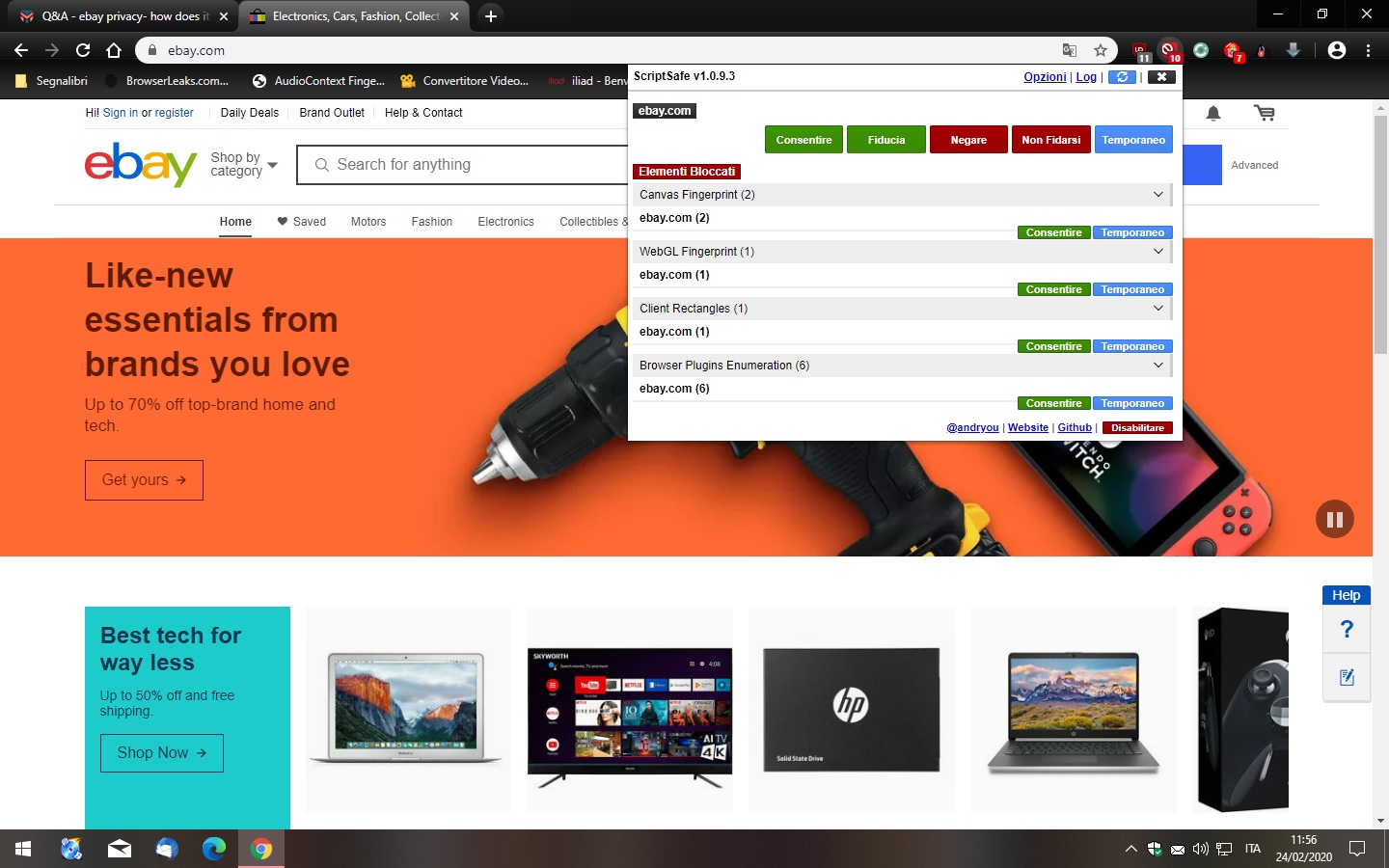Open the Chrome profile avatar
The width and height of the screenshot is (1389, 868).
[1337, 50]
